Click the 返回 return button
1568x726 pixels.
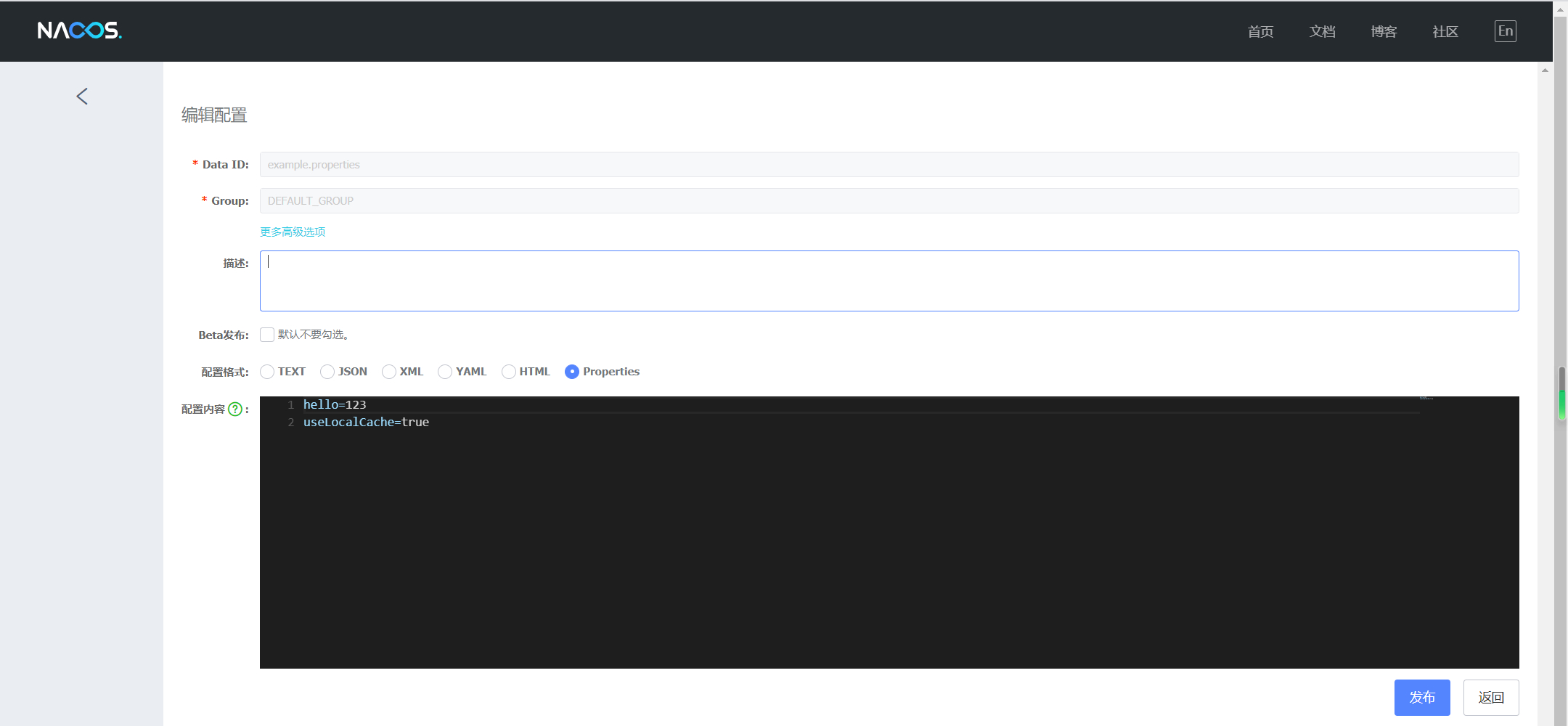1491,698
